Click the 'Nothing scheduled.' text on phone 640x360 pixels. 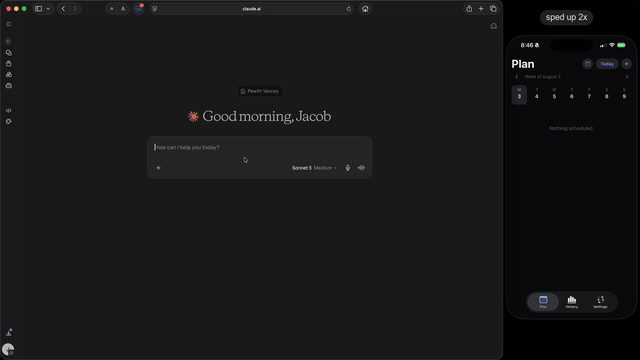tap(571, 128)
